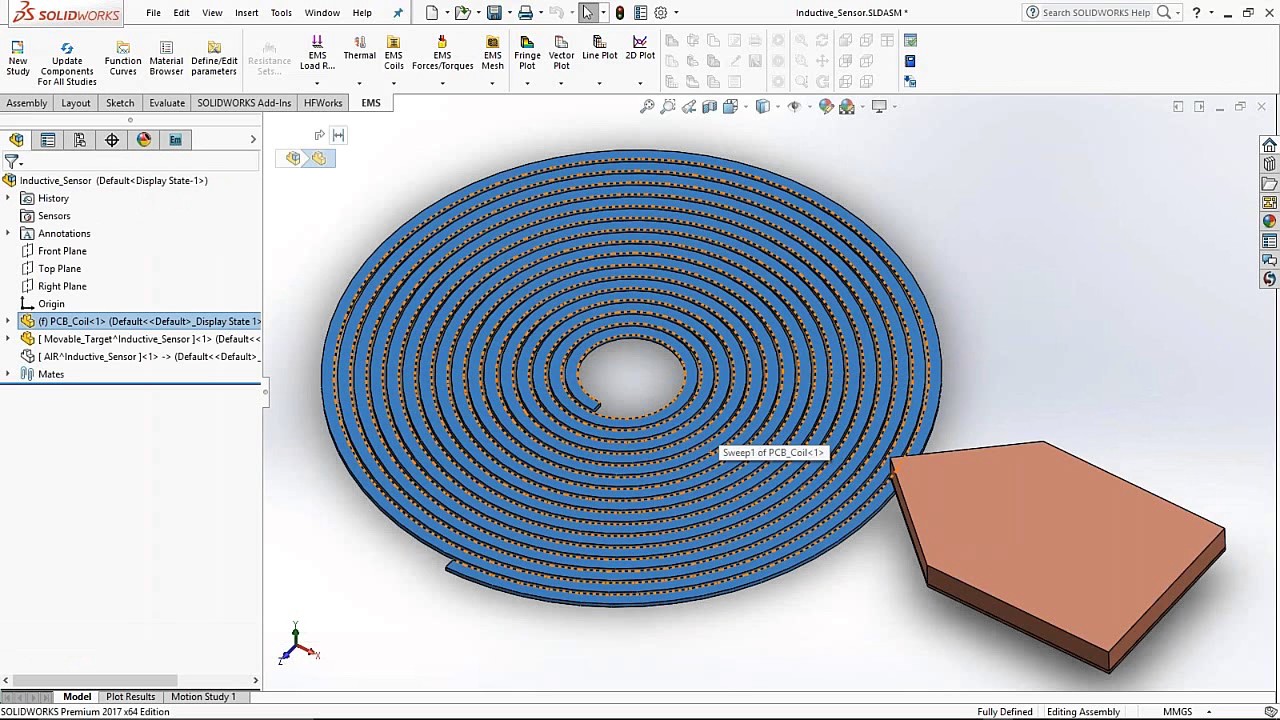Switch to Motion Study 1 tab
Viewport: 1280px width, 720px height.
[x=203, y=697]
